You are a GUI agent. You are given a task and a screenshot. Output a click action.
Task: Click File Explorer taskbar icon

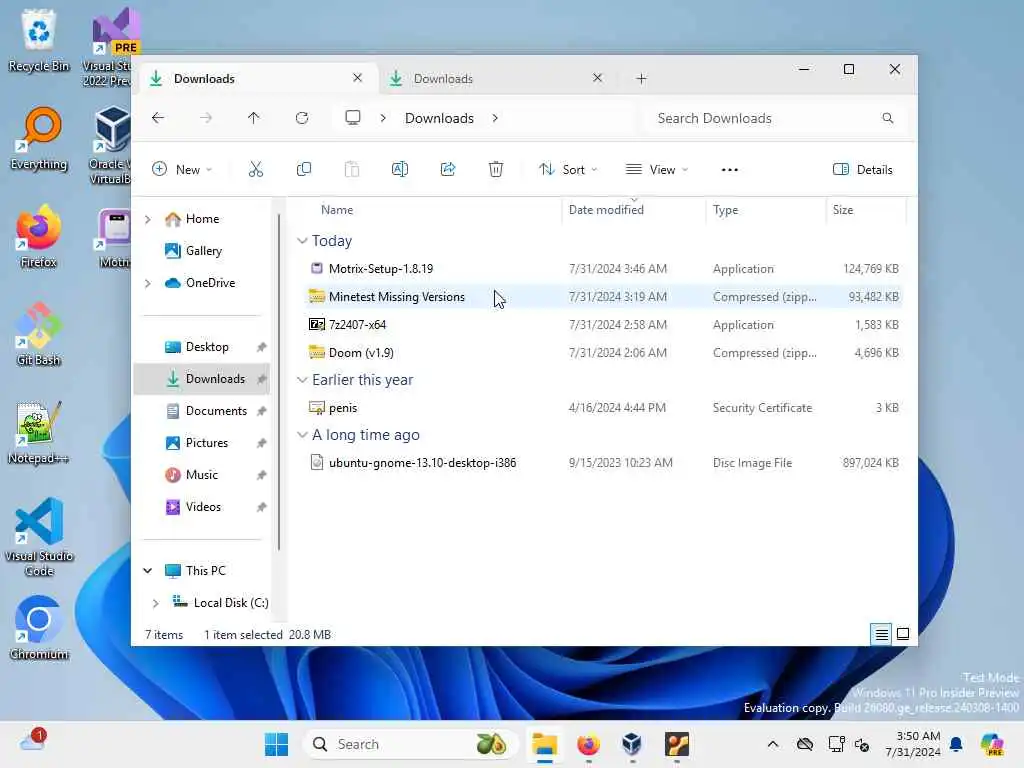pos(544,744)
